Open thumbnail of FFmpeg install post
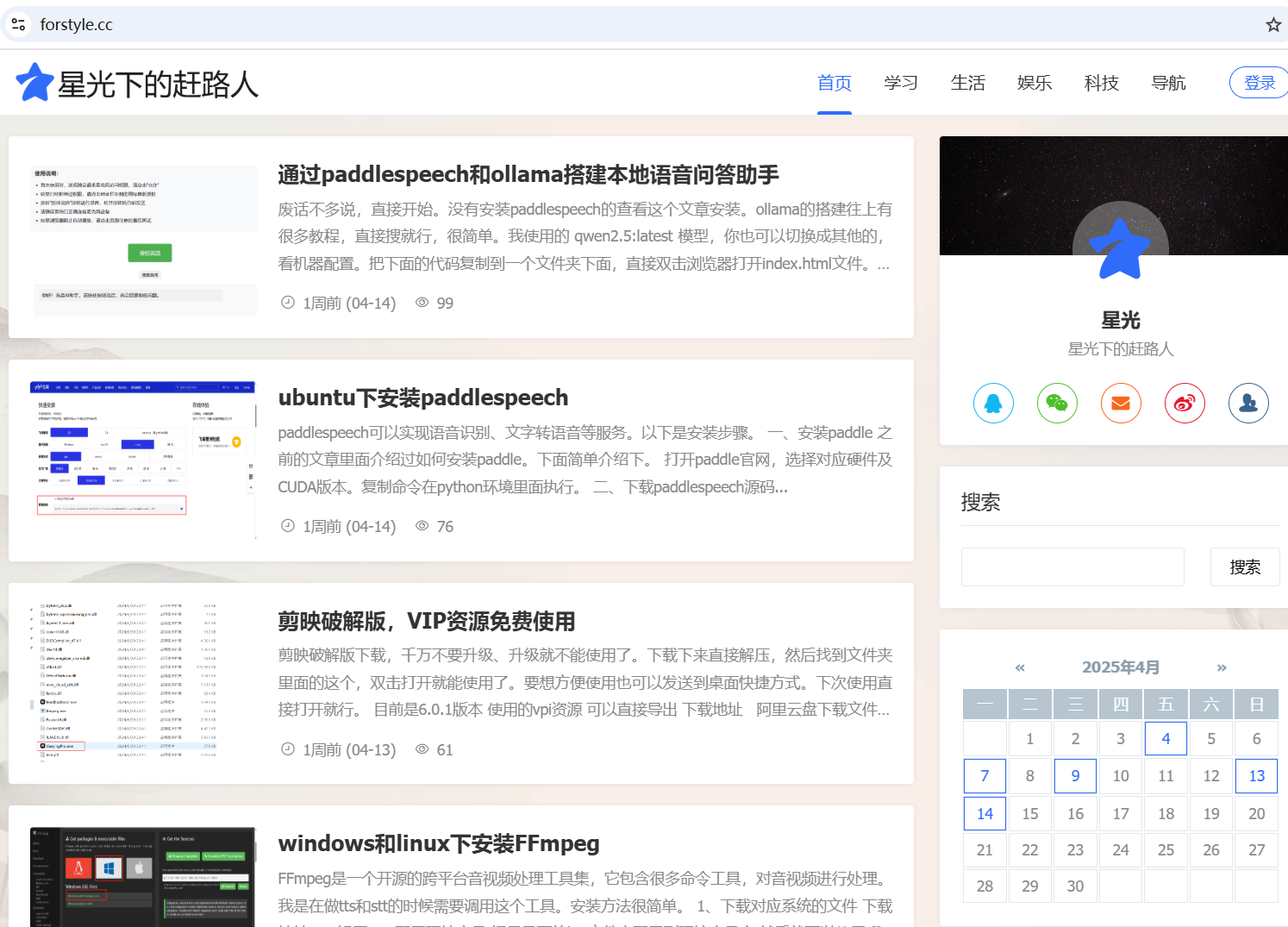The image size is (1288, 927). point(143,877)
